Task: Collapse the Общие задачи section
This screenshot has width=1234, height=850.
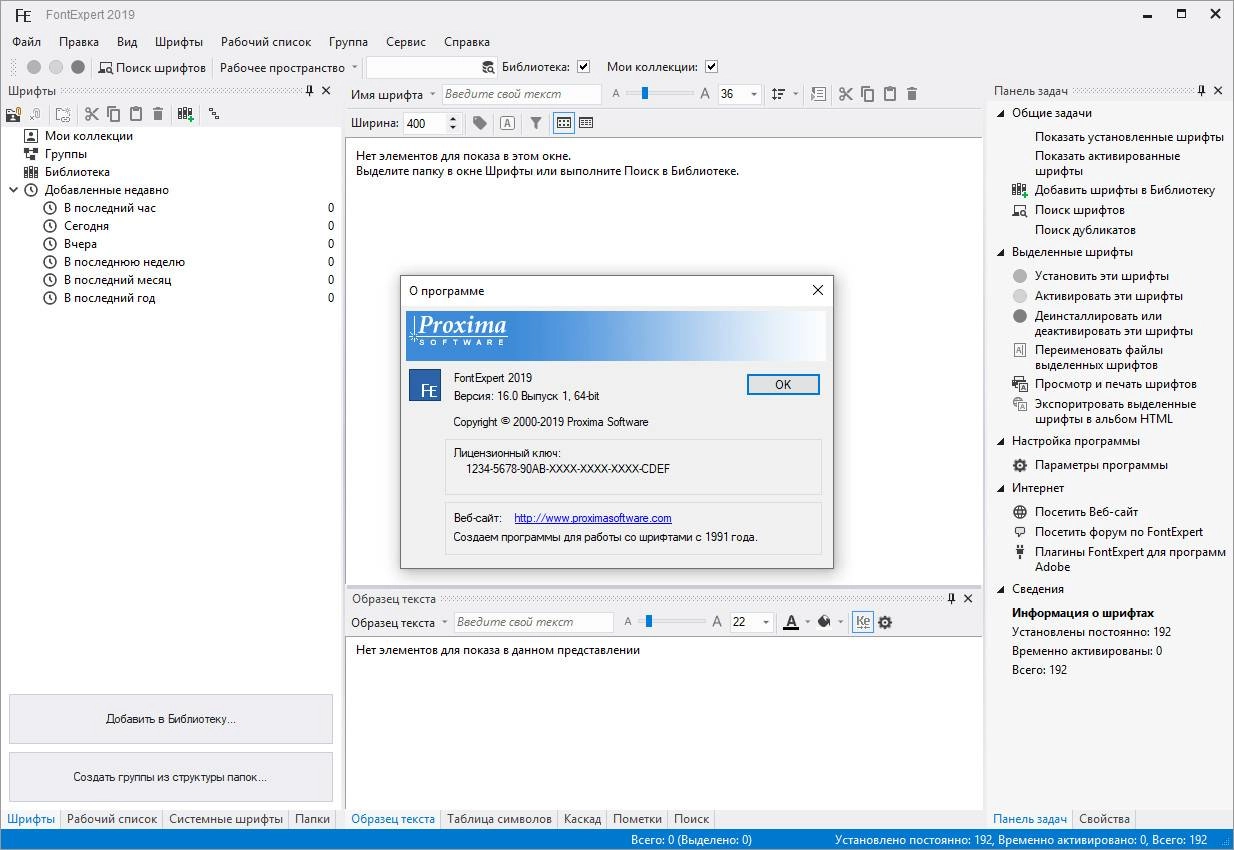Action: coord(1002,113)
